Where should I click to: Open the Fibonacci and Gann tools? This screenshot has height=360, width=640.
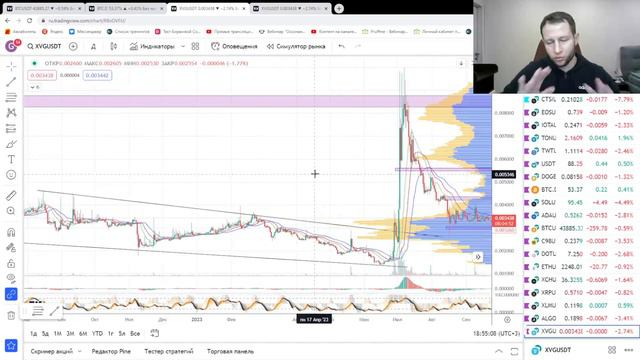[x=11, y=97]
